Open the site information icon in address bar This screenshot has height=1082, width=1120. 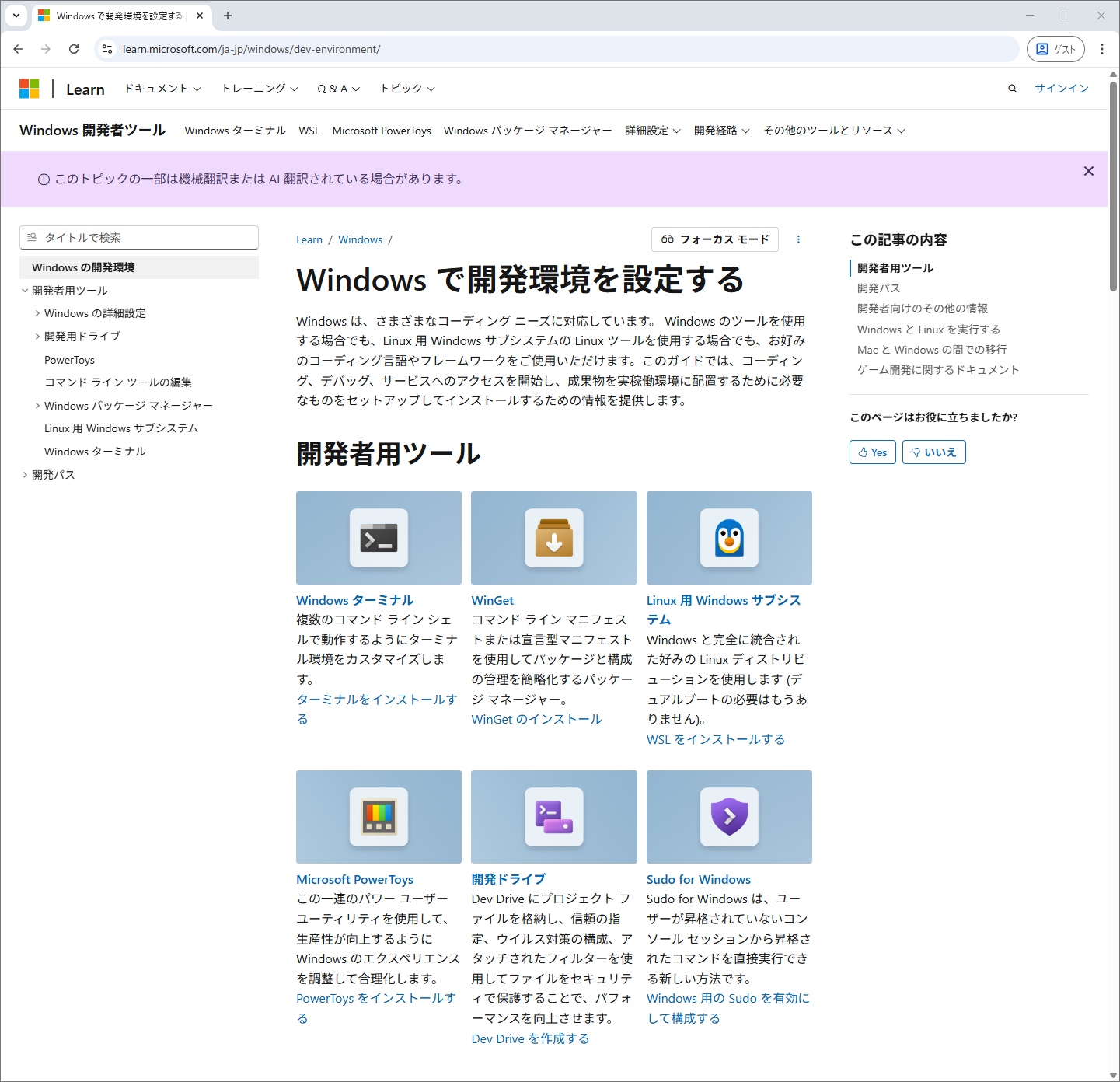coord(107,49)
